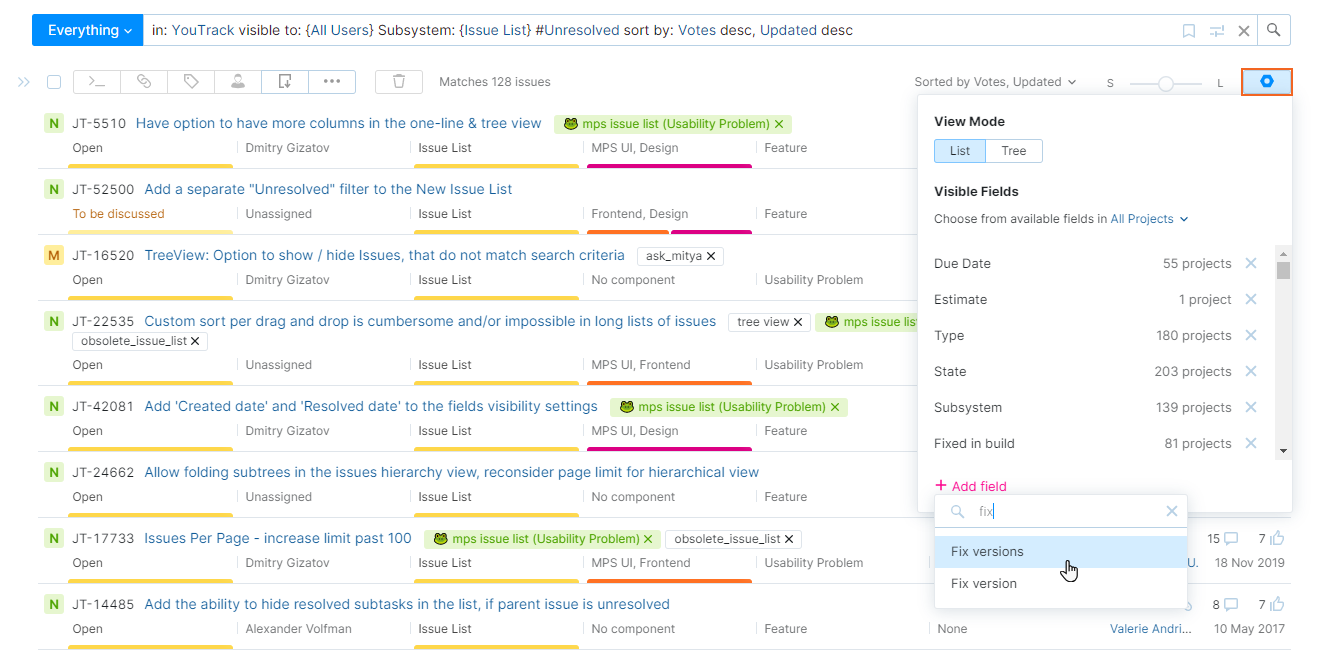
Task: Open the All Projects field source dropdown
Action: click(1149, 219)
